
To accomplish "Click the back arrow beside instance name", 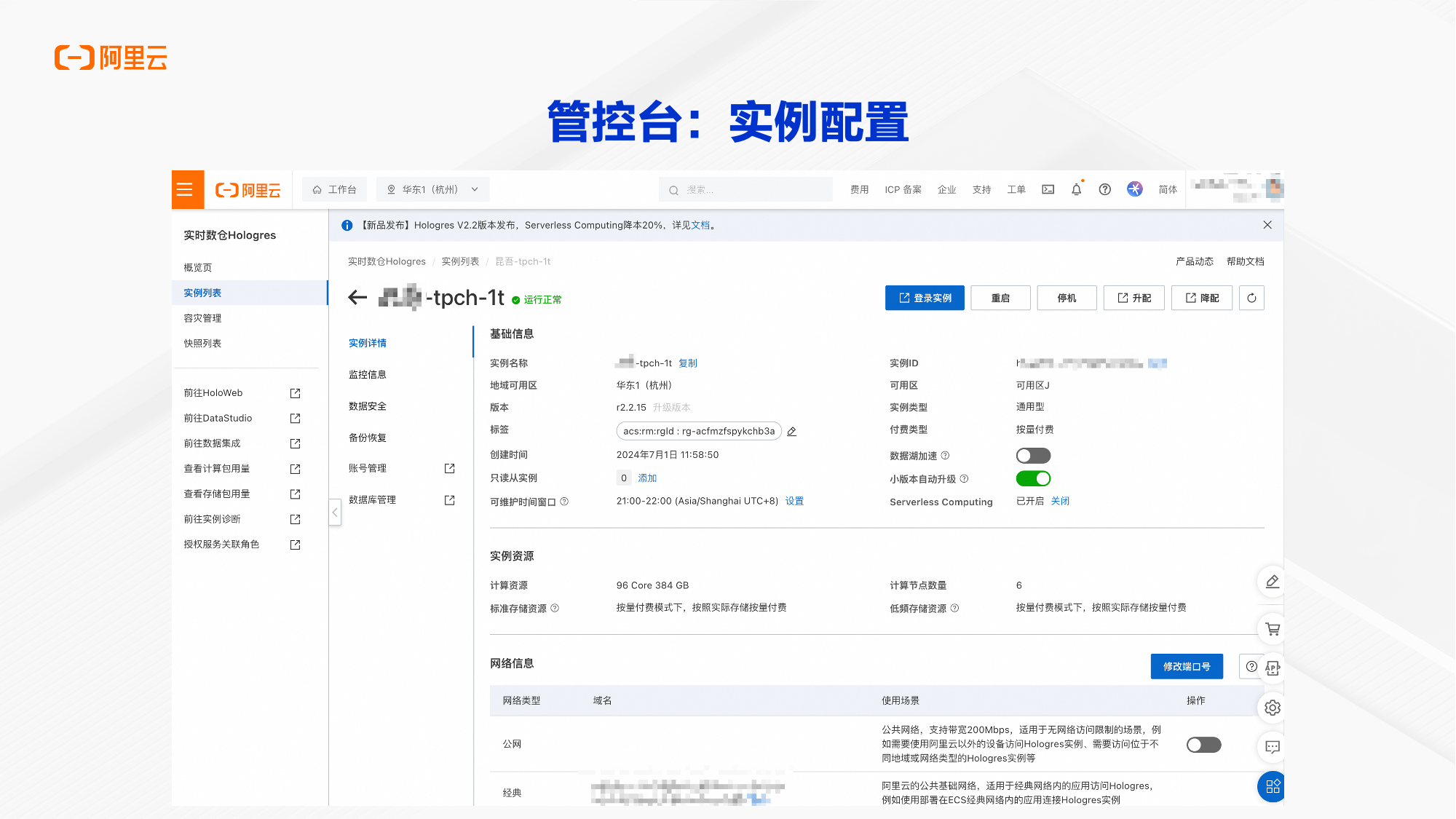I will [x=357, y=297].
